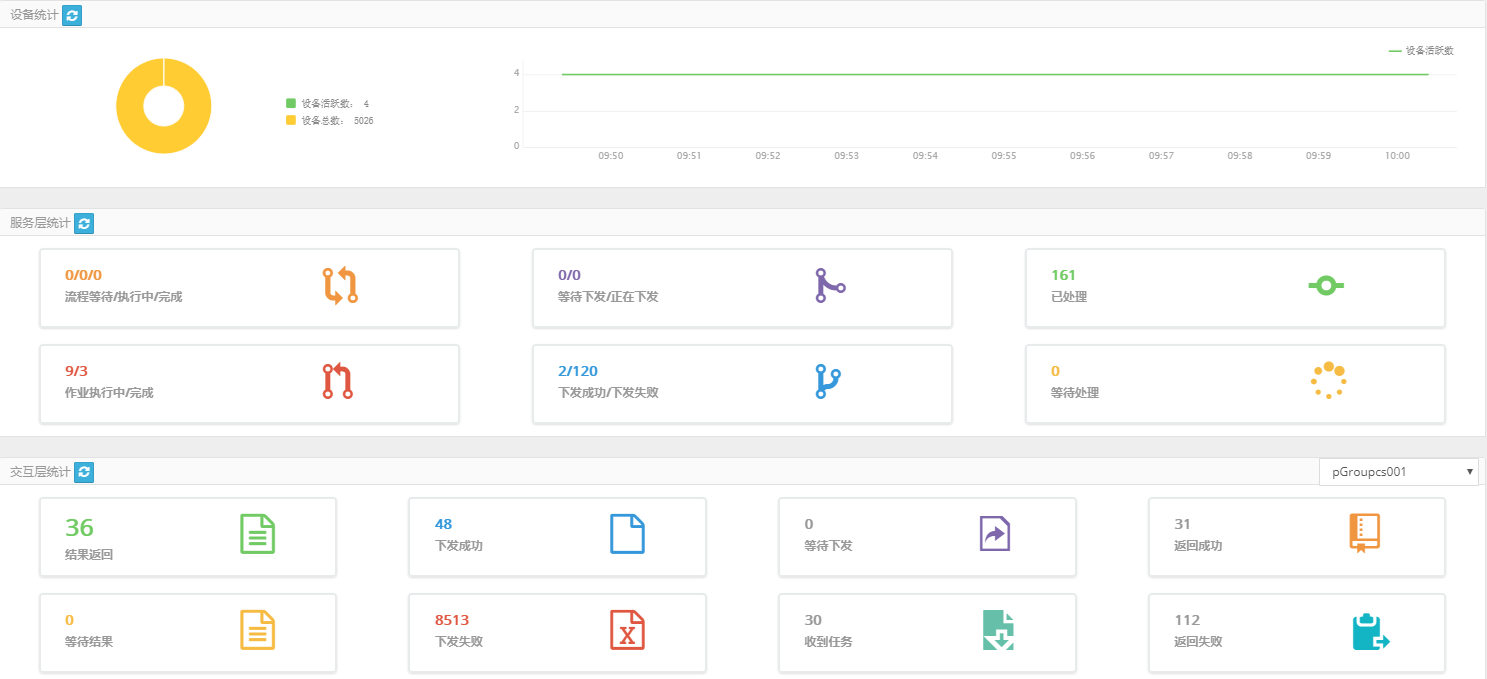Refresh the 服务层统计 section
Screen dimensions: 1487x679
click(x=84, y=224)
